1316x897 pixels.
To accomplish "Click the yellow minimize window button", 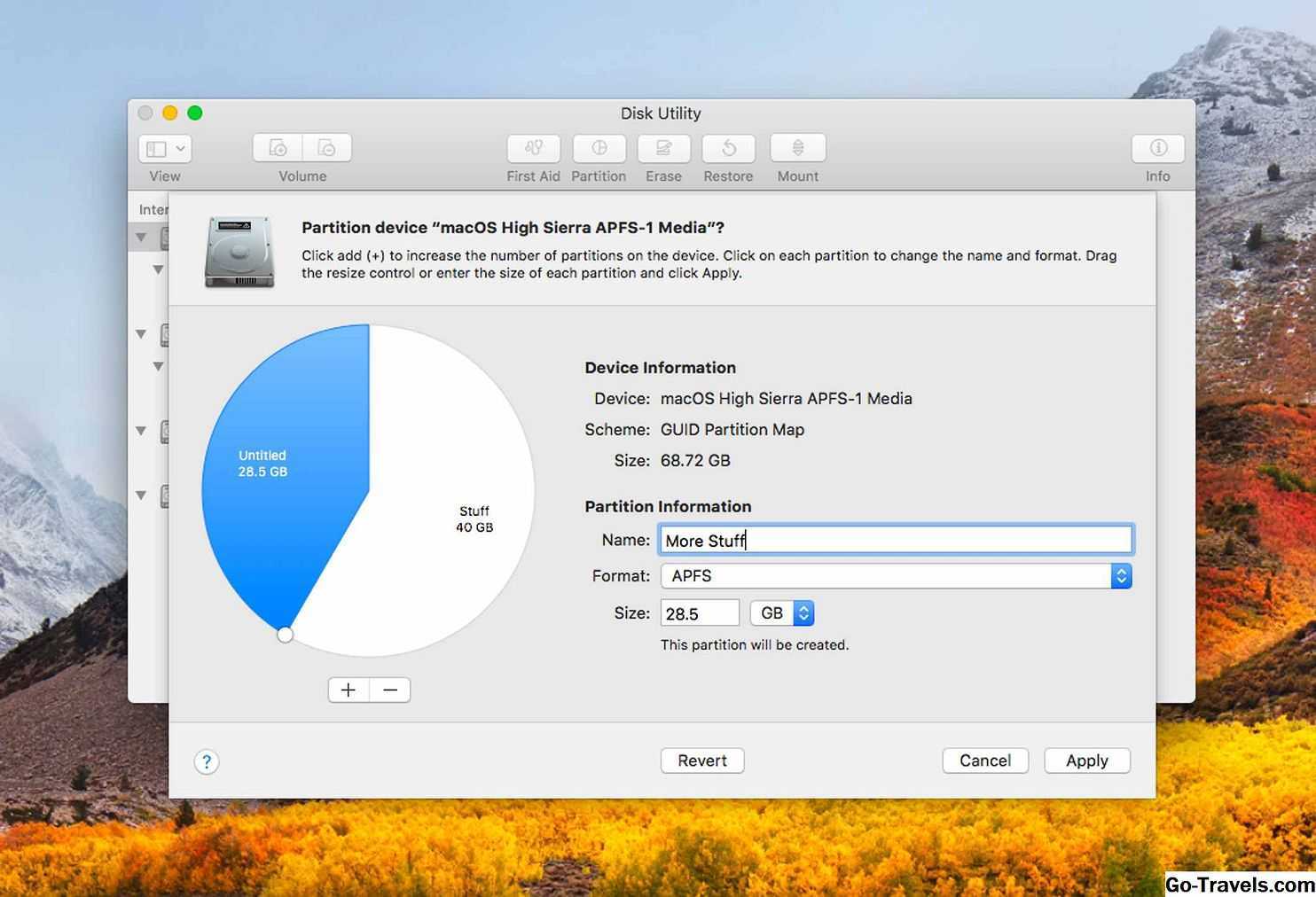I will coord(170,113).
